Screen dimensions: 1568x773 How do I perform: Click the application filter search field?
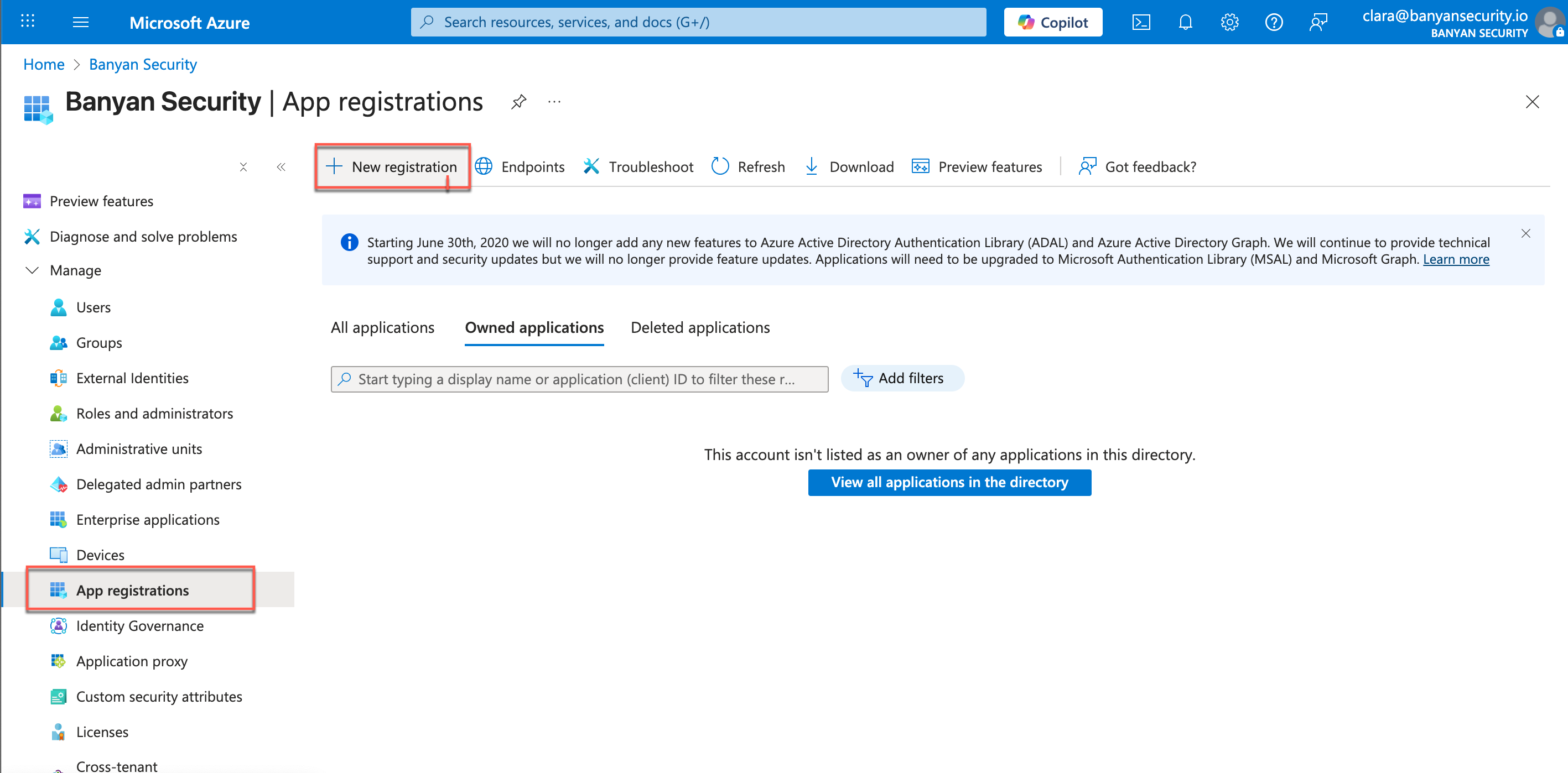[x=578, y=379]
